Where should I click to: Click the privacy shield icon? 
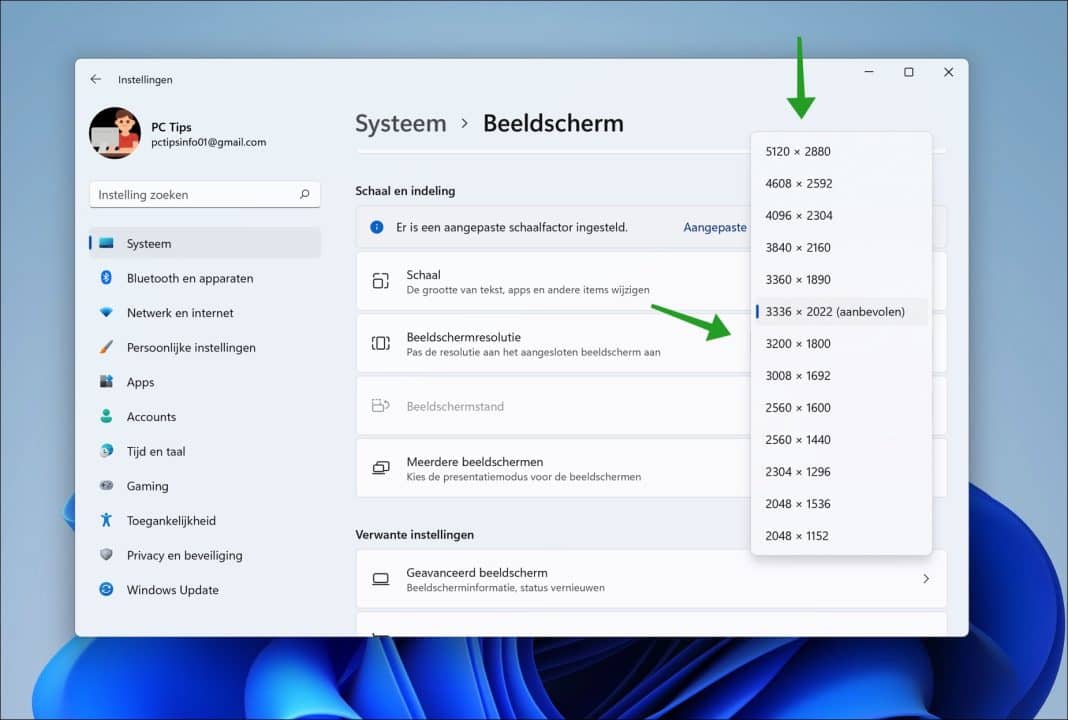coord(106,554)
